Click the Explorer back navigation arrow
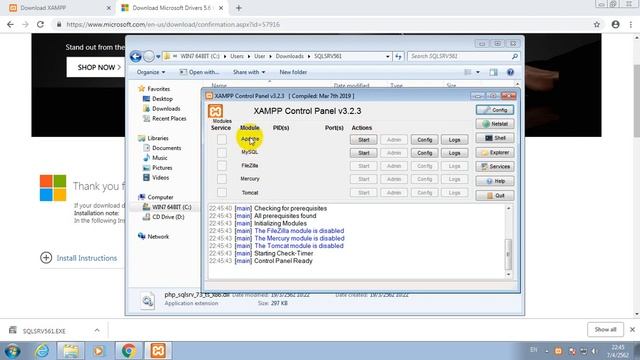640x360 pixels. 136,56
